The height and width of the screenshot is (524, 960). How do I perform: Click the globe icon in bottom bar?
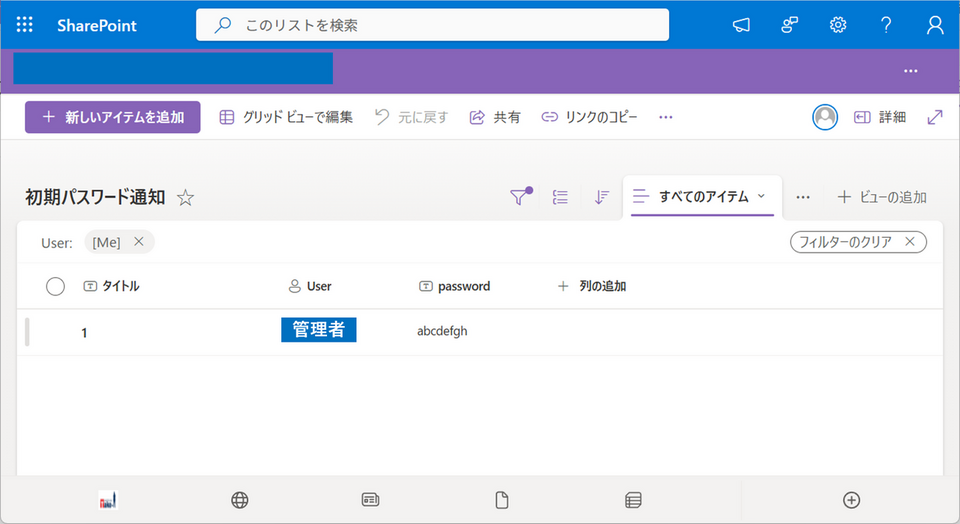(239, 500)
